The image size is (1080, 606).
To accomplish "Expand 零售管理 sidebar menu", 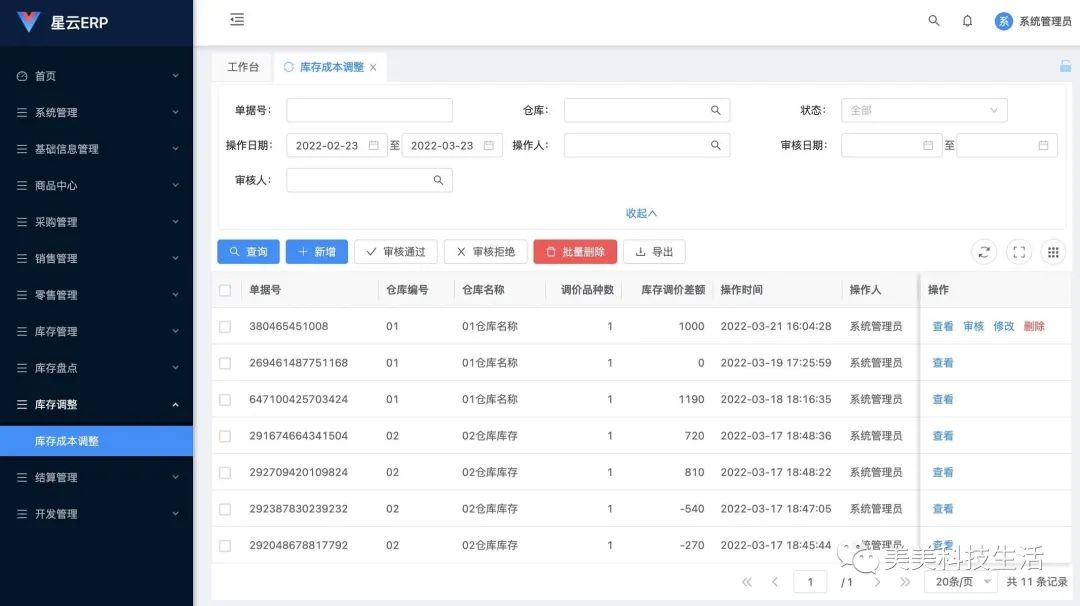I will (96, 295).
